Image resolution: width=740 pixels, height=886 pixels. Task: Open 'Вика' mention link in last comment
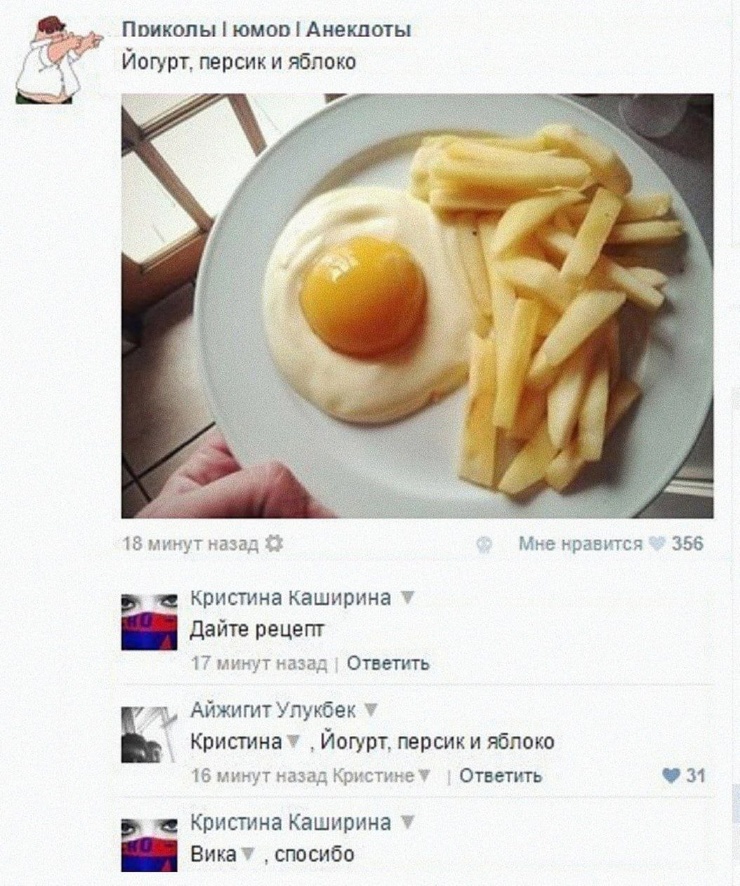coord(214,854)
